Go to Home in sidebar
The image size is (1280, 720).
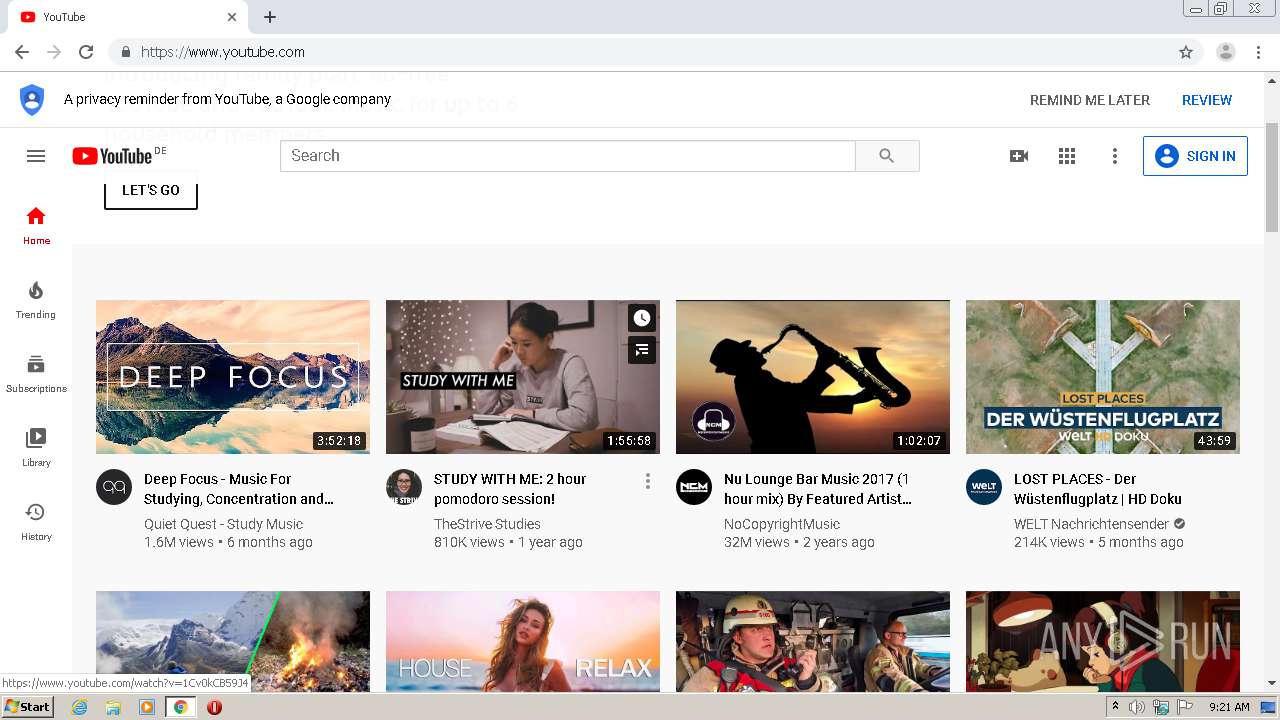click(x=36, y=226)
